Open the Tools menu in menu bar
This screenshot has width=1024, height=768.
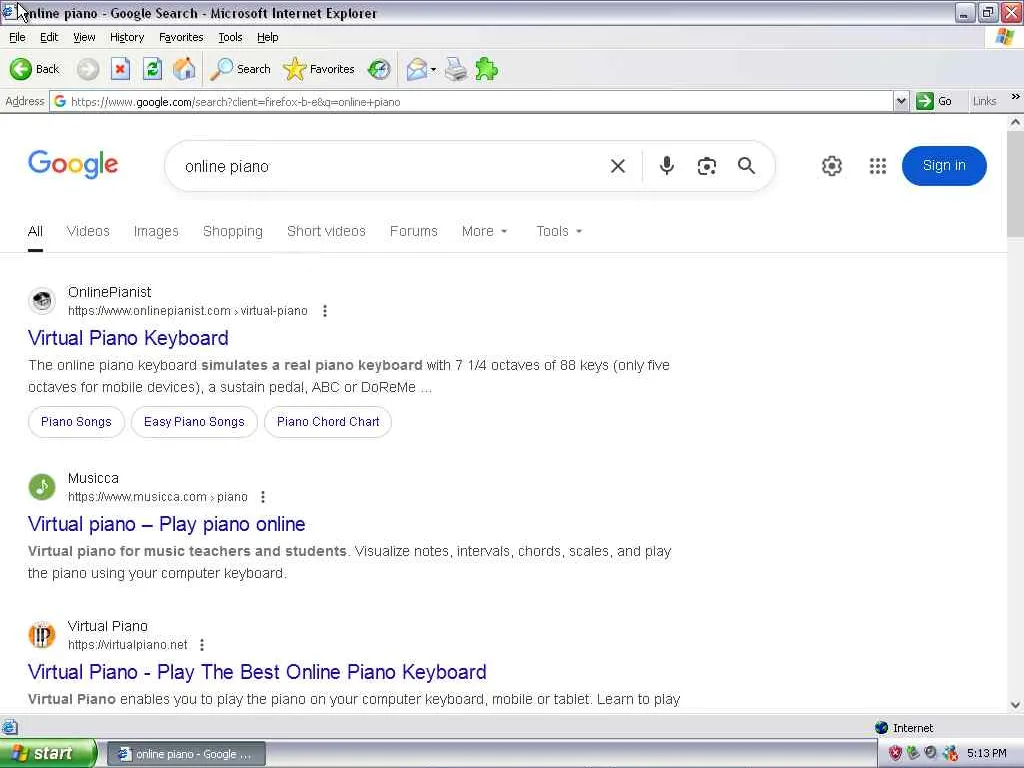tap(230, 37)
